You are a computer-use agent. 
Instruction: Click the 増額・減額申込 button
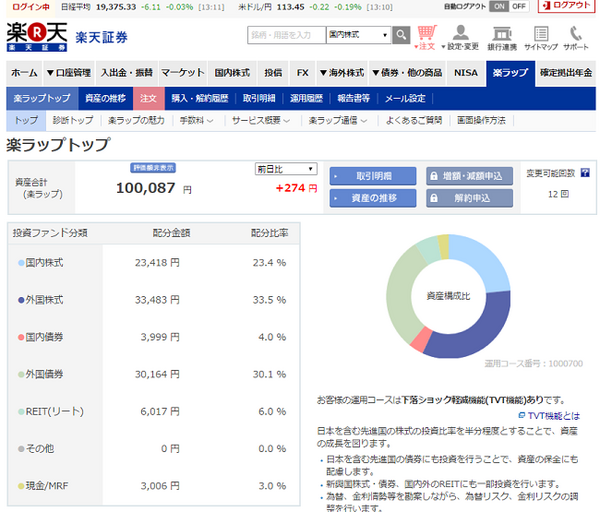470,176
